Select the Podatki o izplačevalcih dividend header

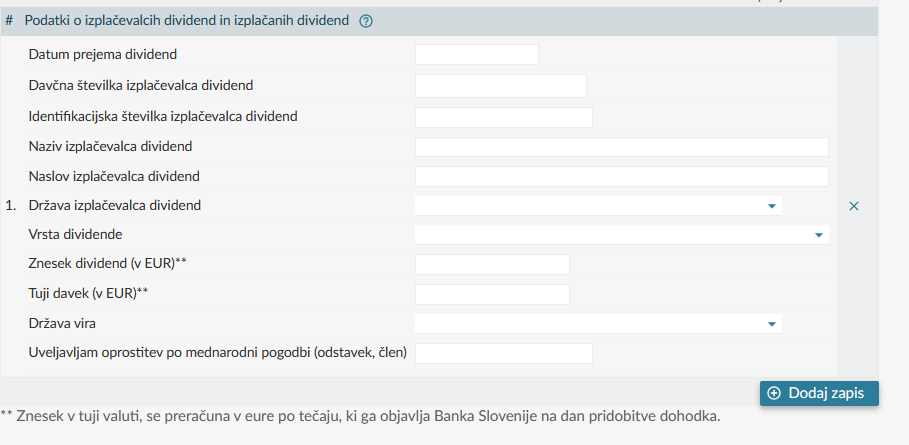[187, 21]
